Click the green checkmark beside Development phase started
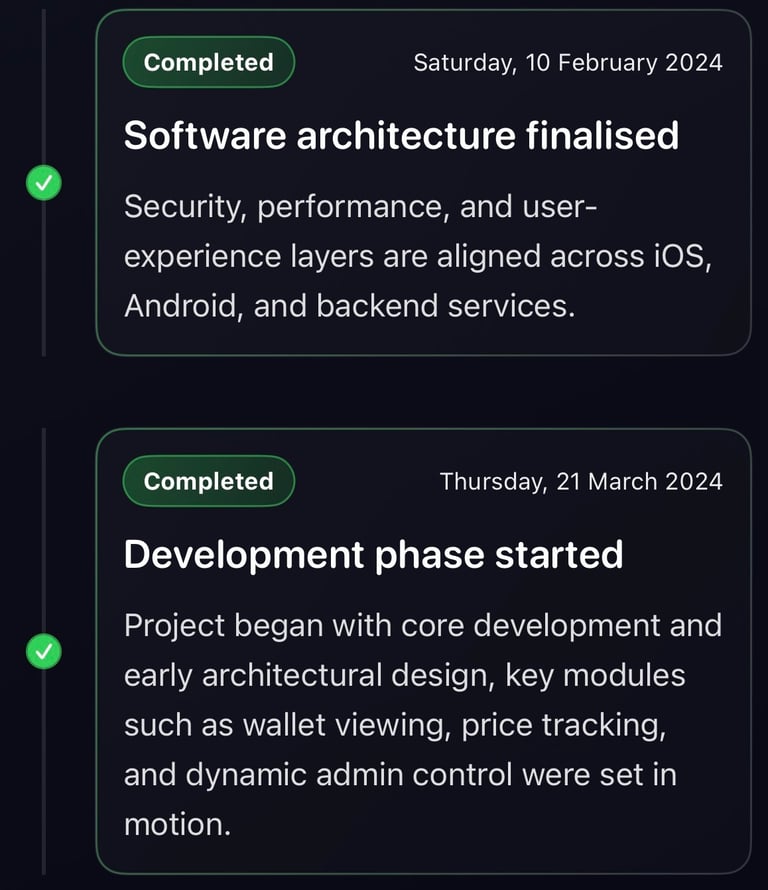768x890 pixels. tap(43, 652)
